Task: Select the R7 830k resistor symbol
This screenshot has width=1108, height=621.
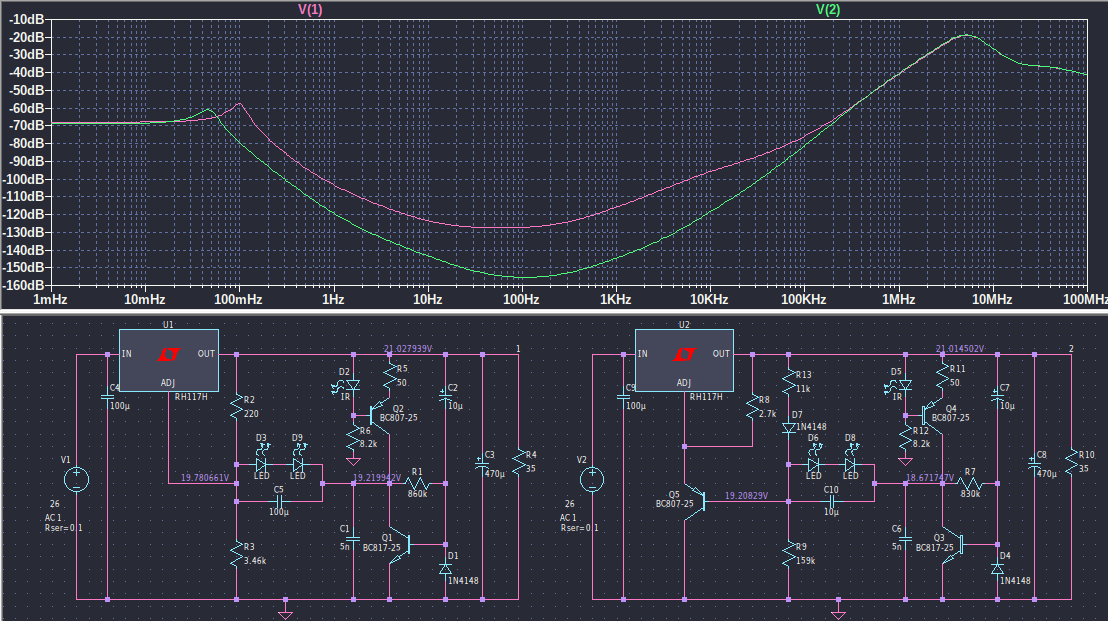Action: tap(970, 484)
